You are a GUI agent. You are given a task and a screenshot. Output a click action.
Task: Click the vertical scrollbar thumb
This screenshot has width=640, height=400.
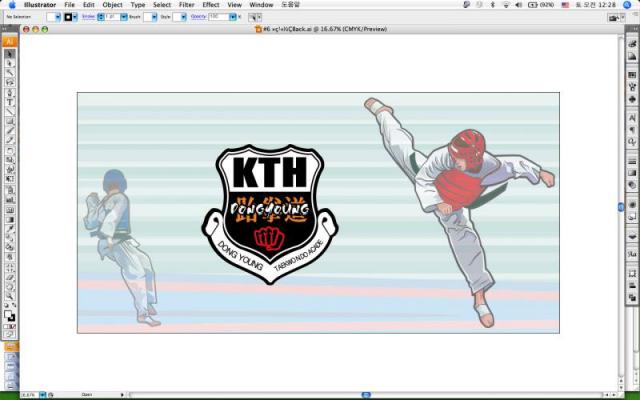click(621, 207)
